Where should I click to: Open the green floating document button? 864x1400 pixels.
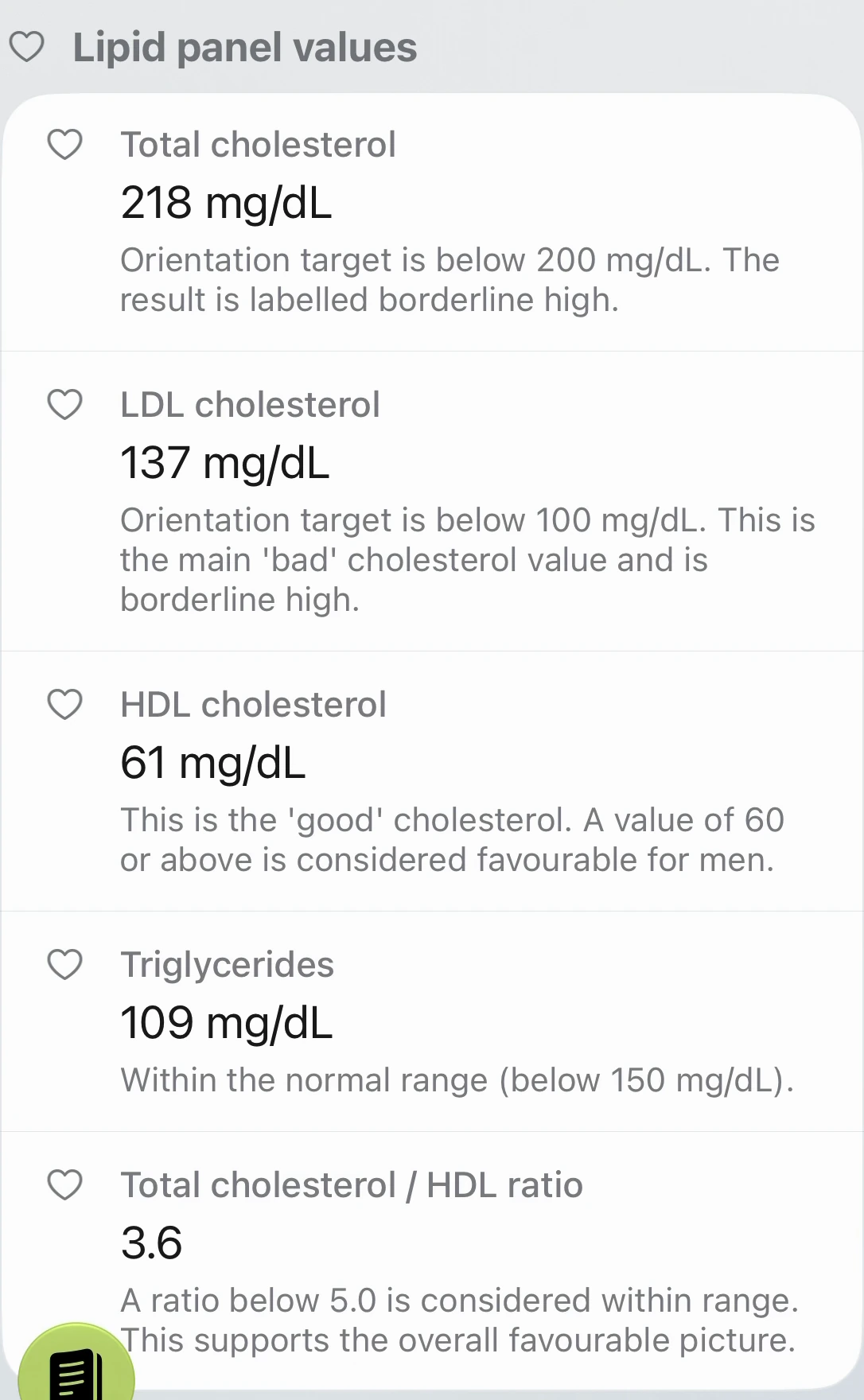point(76,1364)
